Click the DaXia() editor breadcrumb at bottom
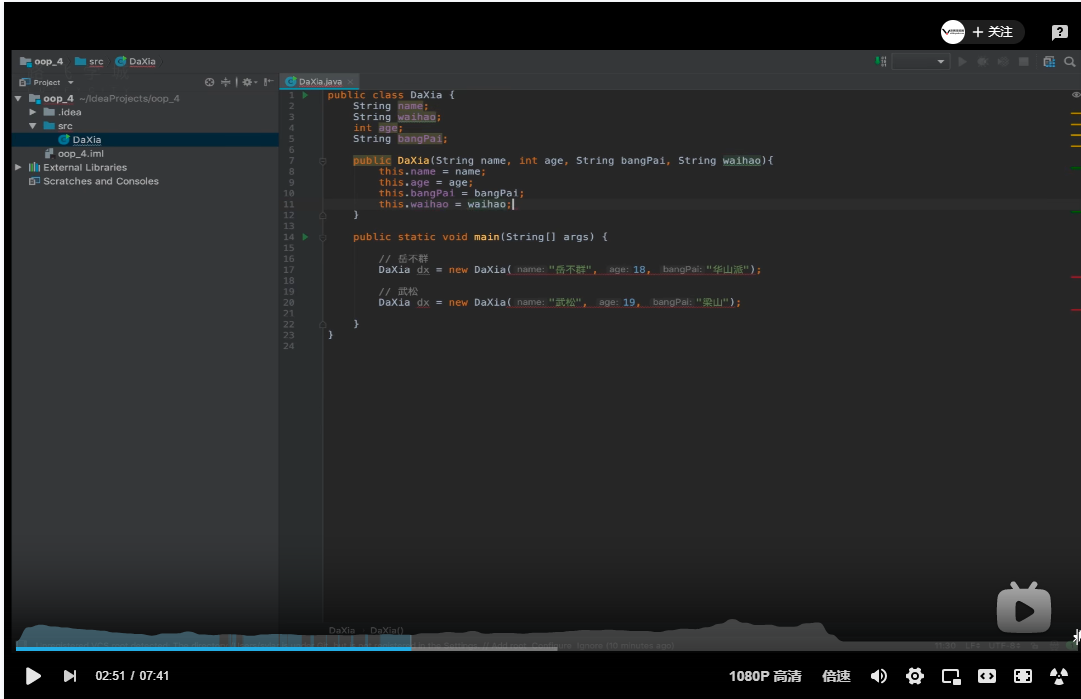 point(387,630)
